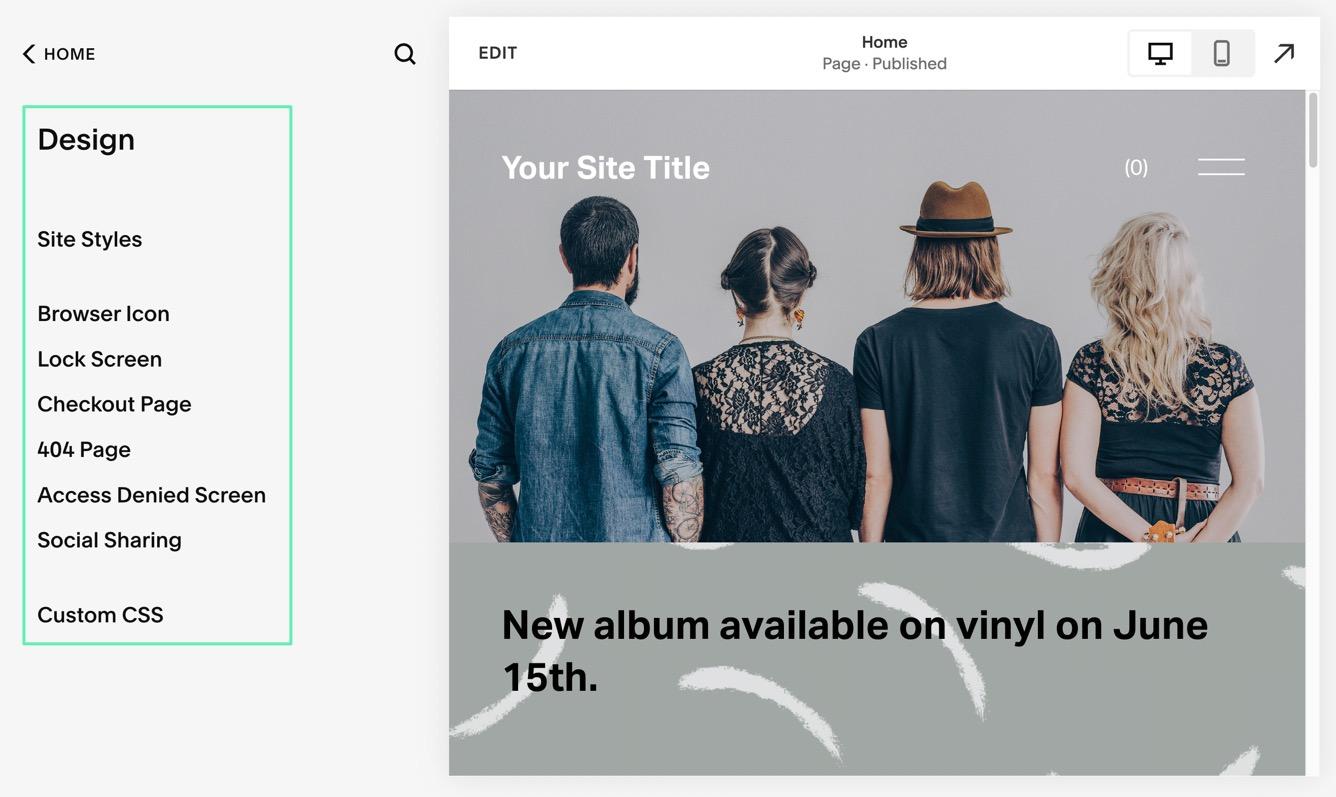Image resolution: width=1336 pixels, height=797 pixels.
Task: Click Your Site Title link
Action: click(605, 168)
